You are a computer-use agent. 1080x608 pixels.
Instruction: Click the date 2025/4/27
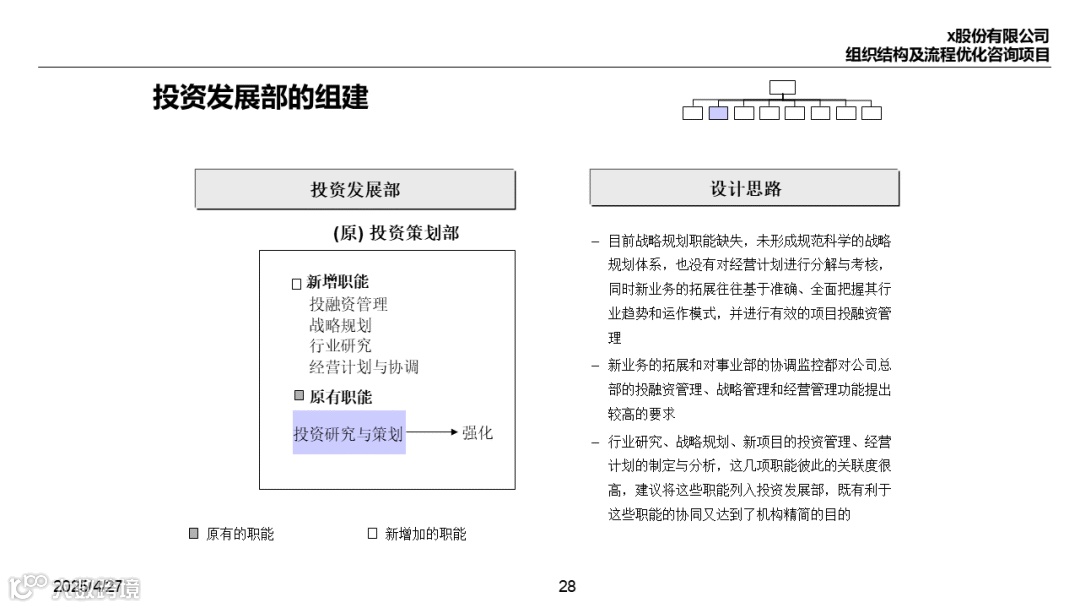(x=87, y=586)
